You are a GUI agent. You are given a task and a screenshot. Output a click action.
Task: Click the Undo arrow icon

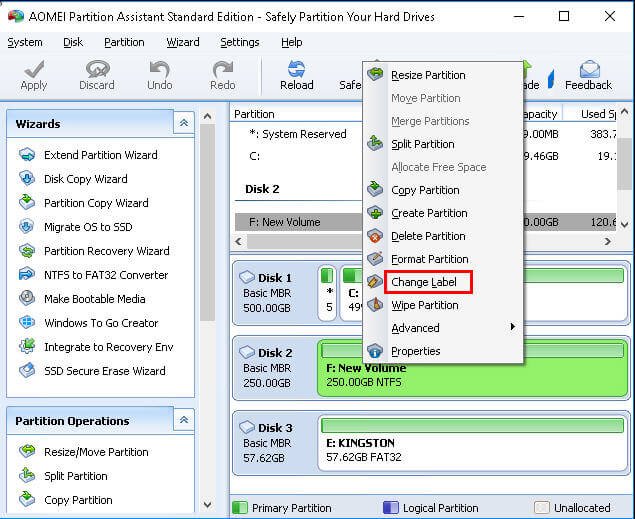point(160,69)
